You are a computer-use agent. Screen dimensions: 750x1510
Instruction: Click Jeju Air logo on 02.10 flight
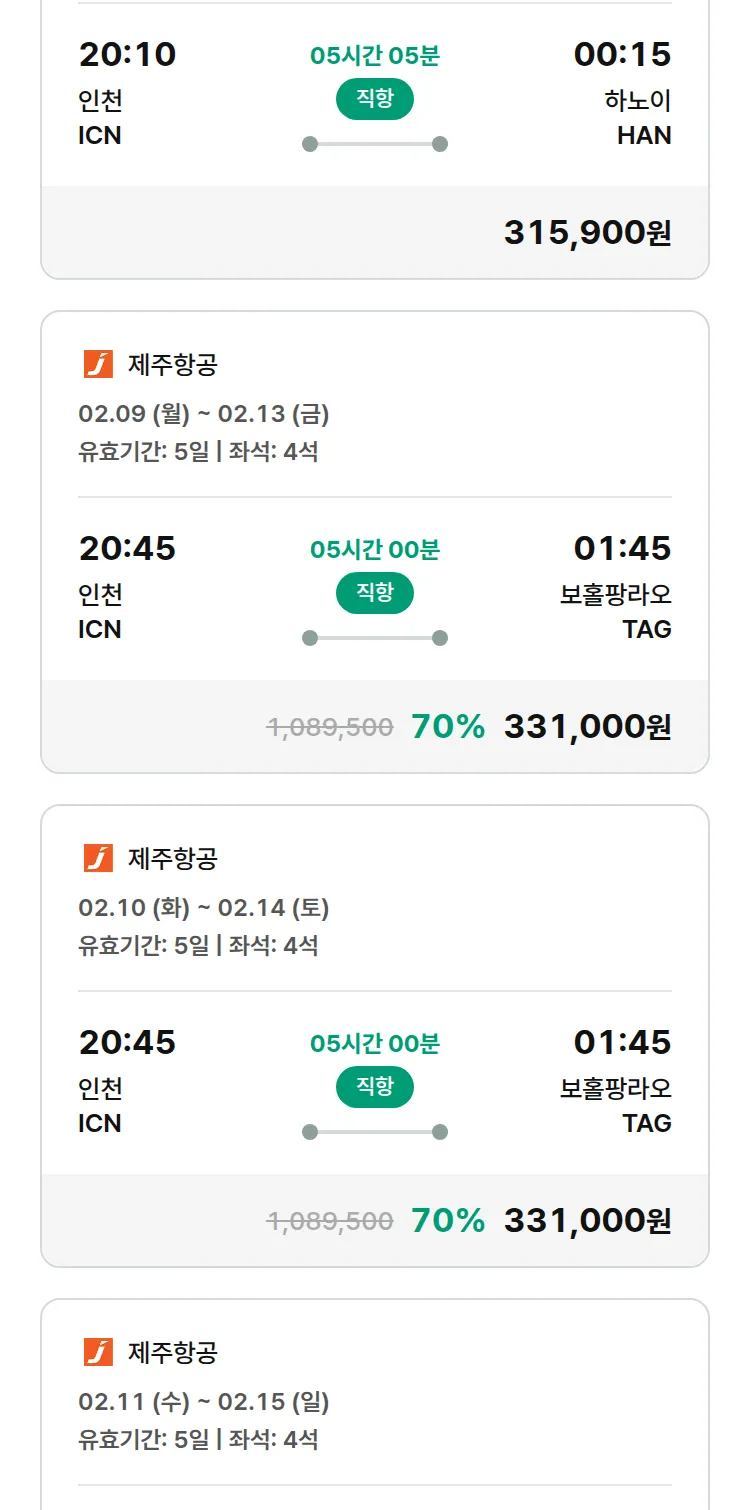point(98,859)
